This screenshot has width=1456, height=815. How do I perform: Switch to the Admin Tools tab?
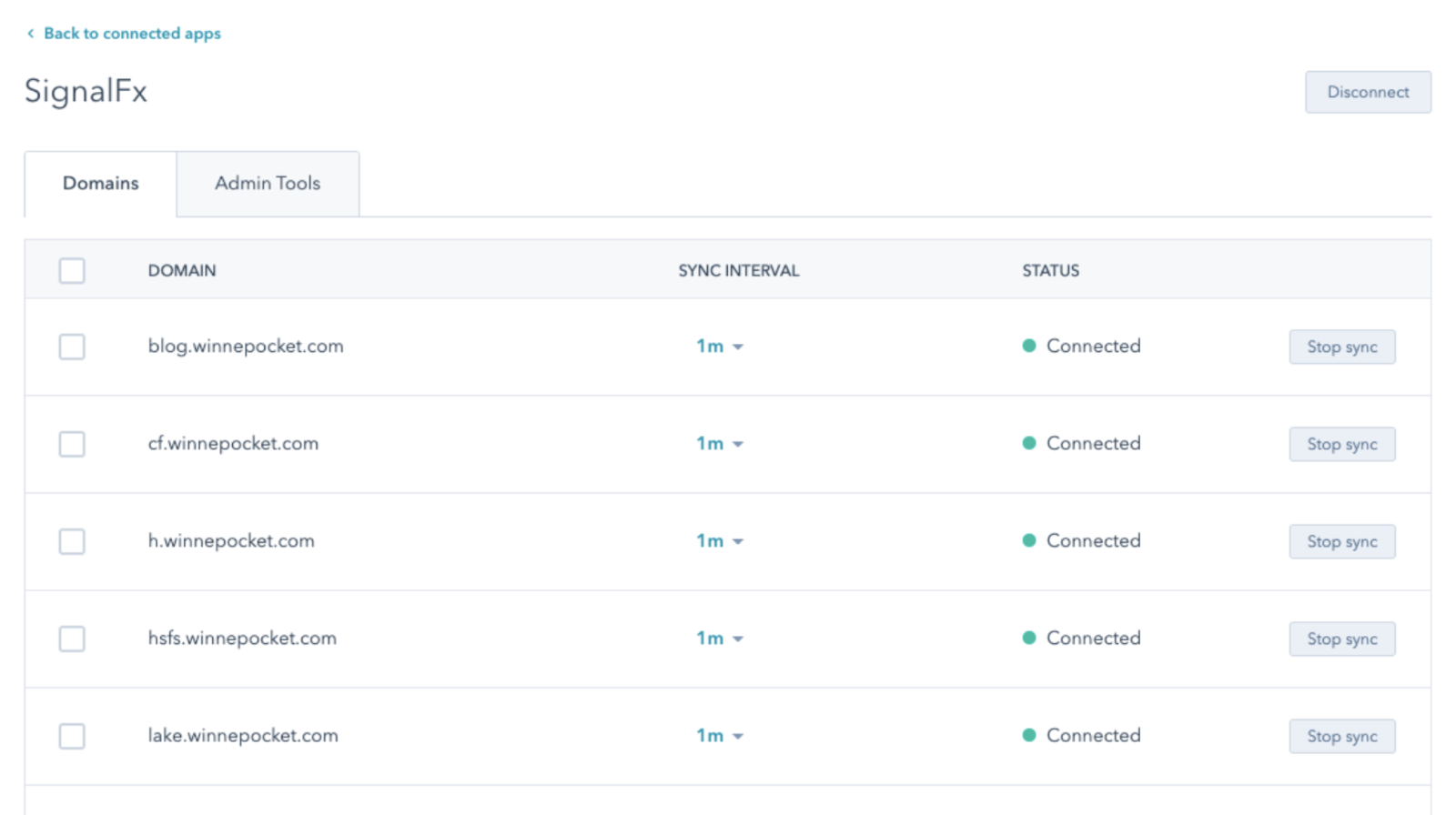[x=268, y=184]
